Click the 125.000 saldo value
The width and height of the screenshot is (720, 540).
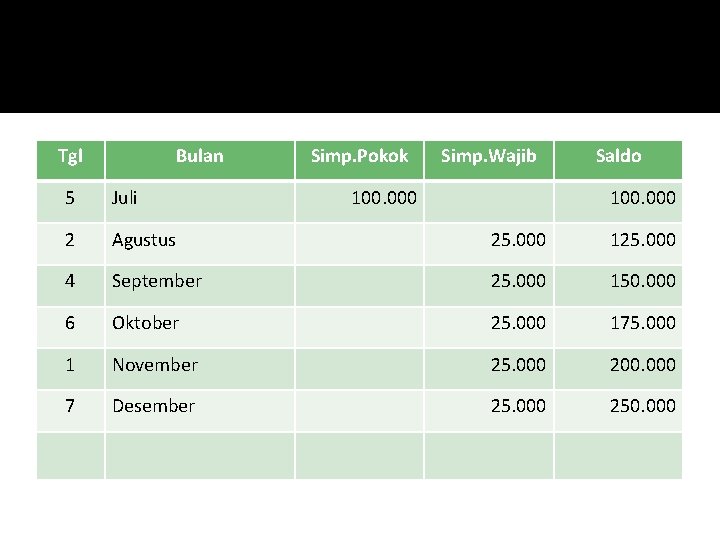tap(643, 240)
